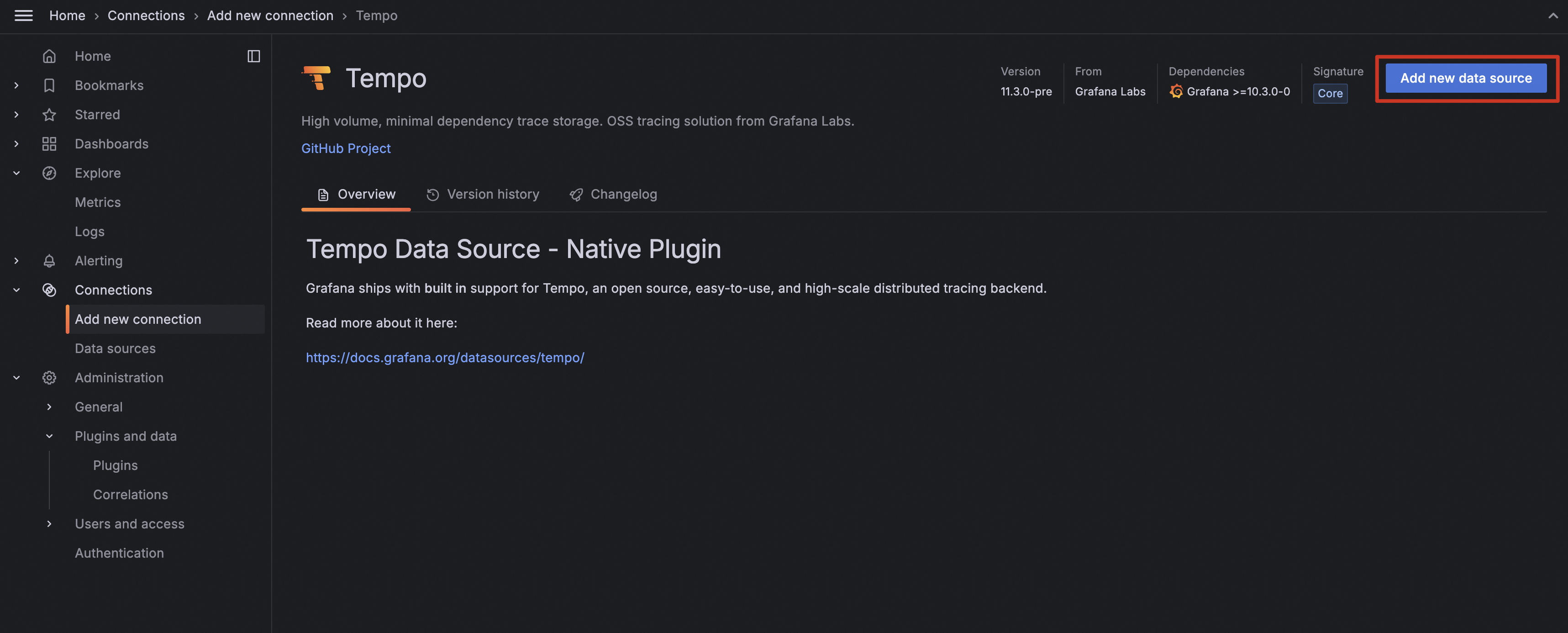The width and height of the screenshot is (1568, 633).
Task: Click Add new data source button
Action: coord(1465,78)
